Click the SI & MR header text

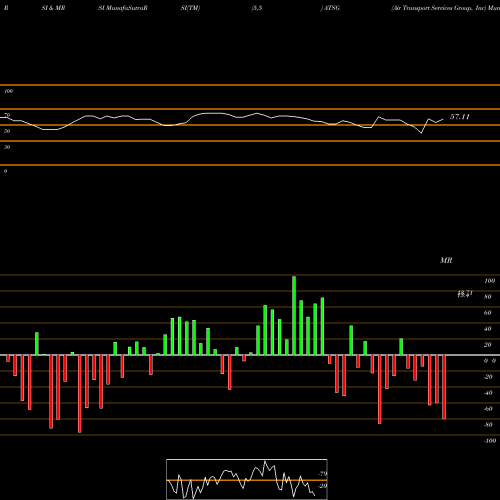click(53, 8)
